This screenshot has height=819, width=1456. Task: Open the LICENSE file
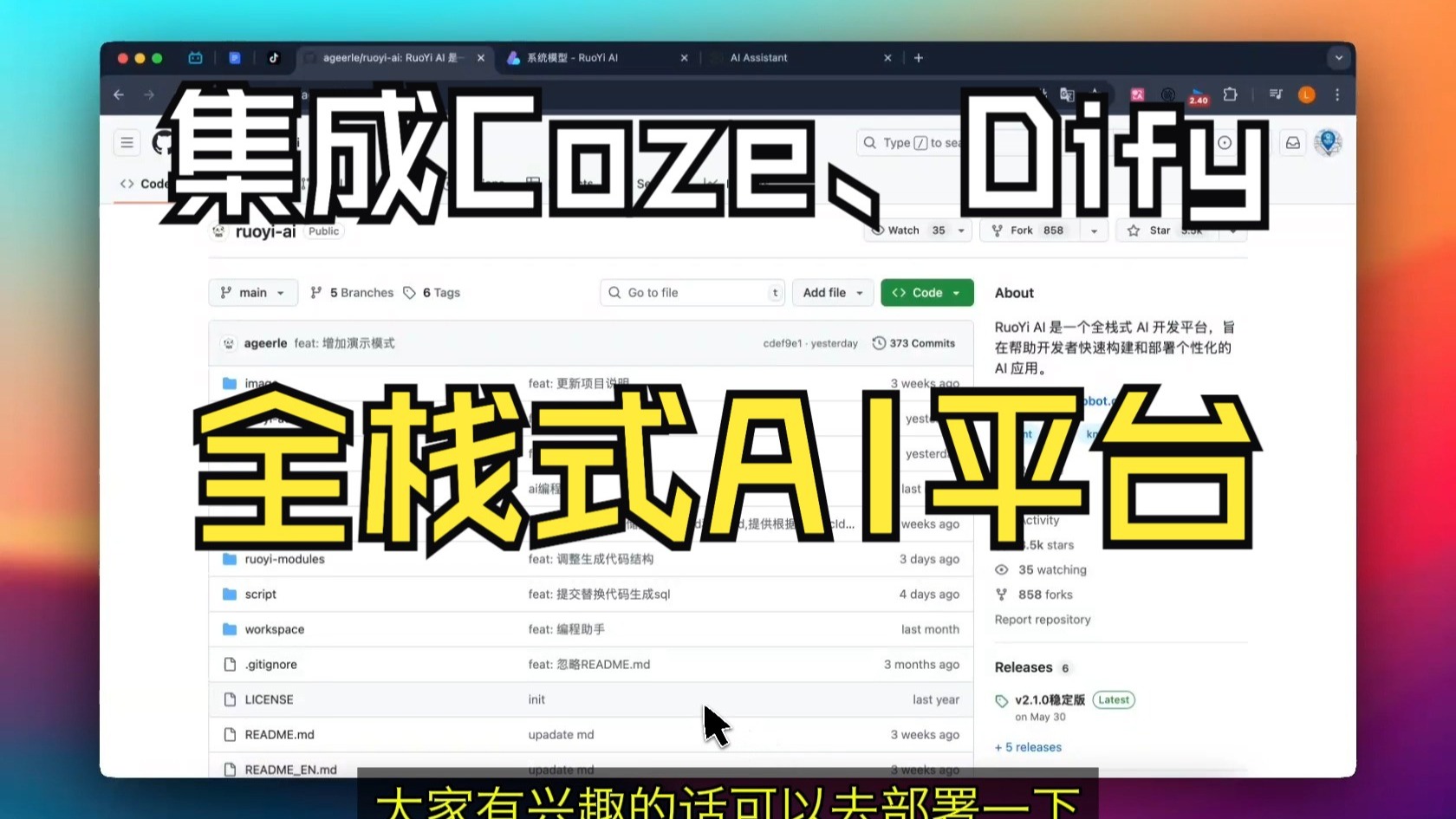coord(270,699)
